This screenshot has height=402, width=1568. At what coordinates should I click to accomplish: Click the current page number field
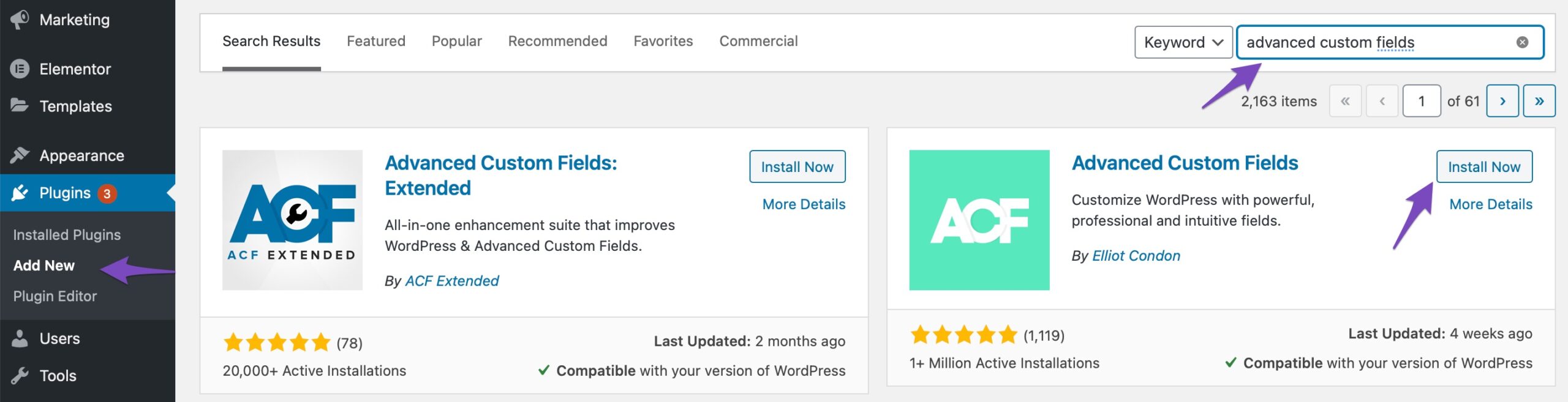pyautogui.click(x=1422, y=101)
